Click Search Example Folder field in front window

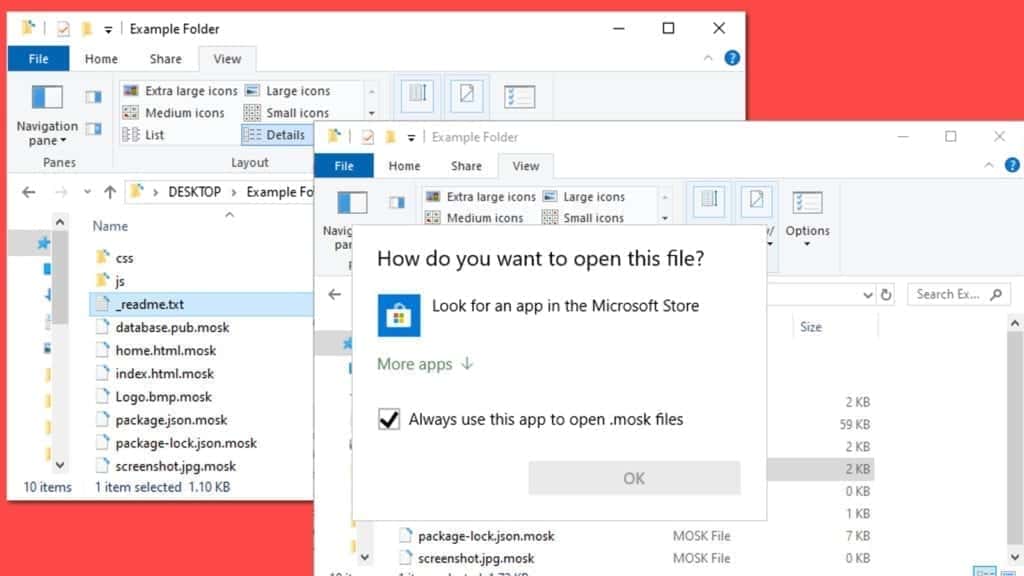click(x=959, y=295)
